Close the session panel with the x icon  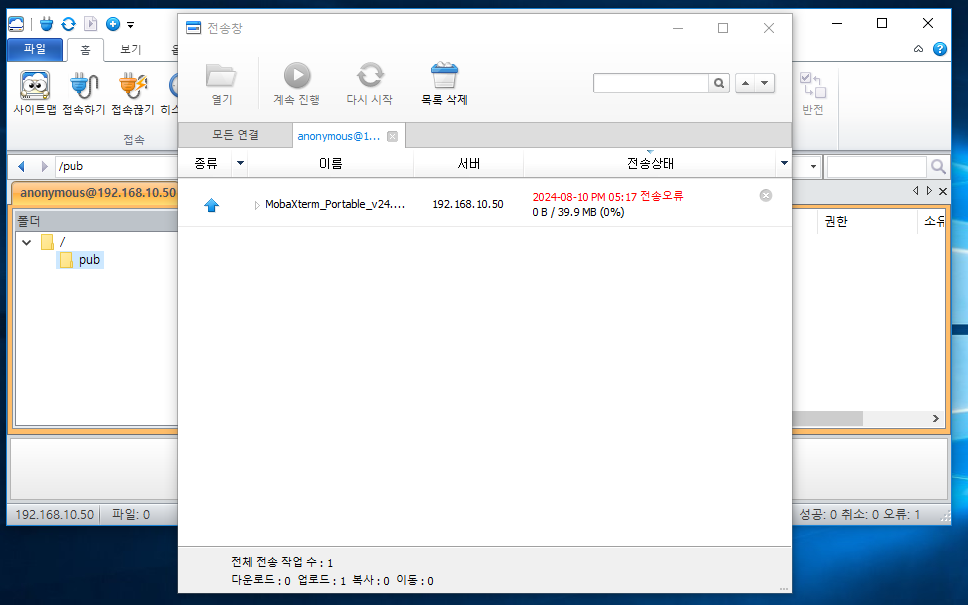click(943, 191)
